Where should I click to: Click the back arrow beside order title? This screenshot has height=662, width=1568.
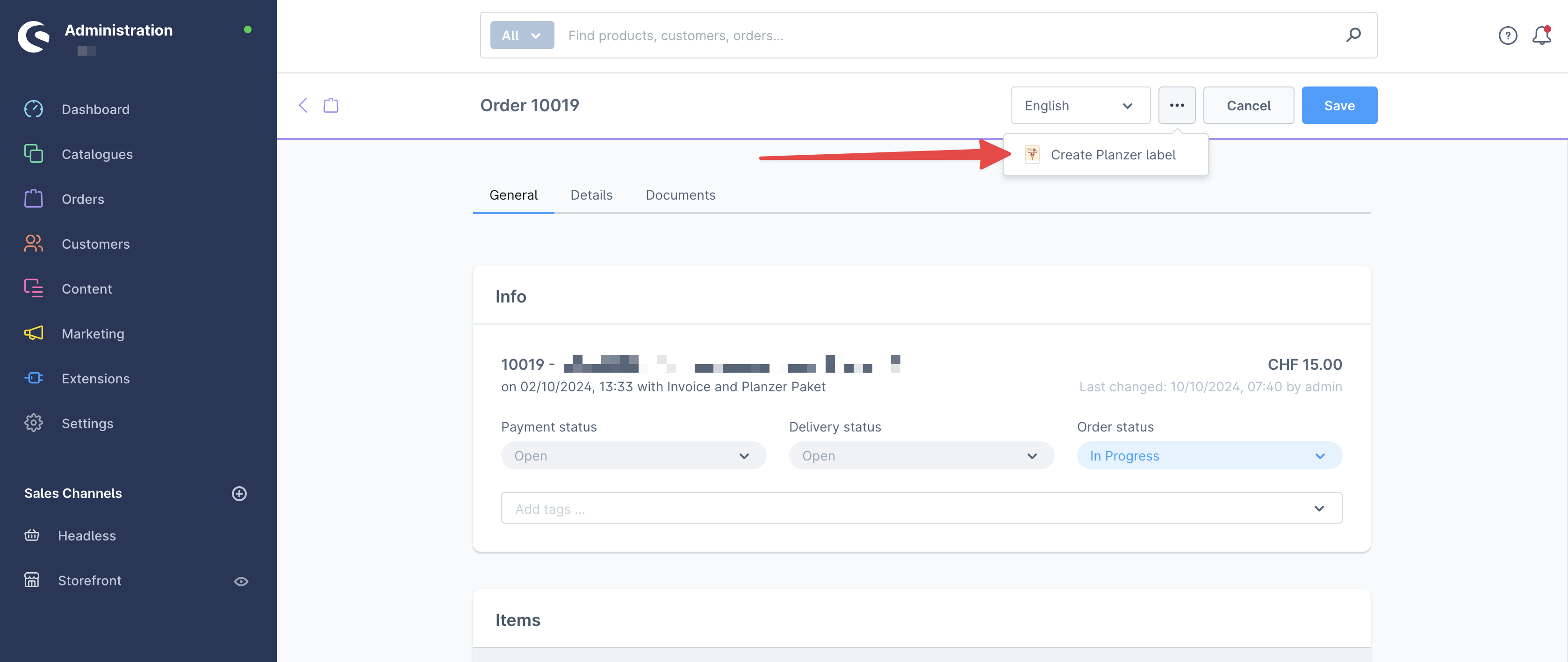pyautogui.click(x=303, y=105)
